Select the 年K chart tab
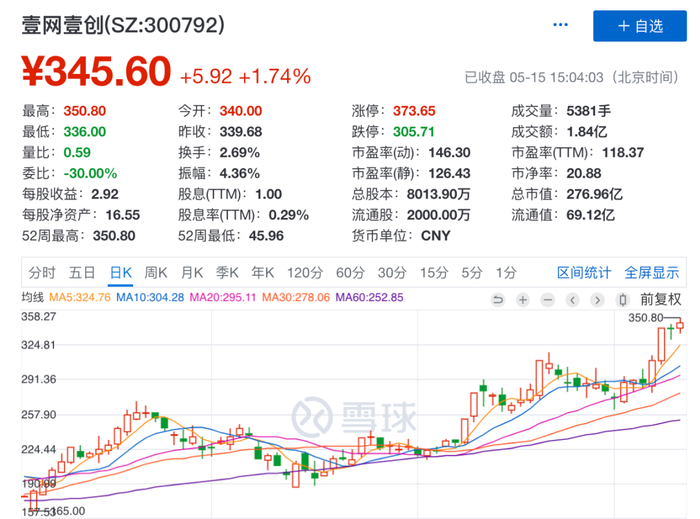The image size is (700, 519). [x=262, y=272]
